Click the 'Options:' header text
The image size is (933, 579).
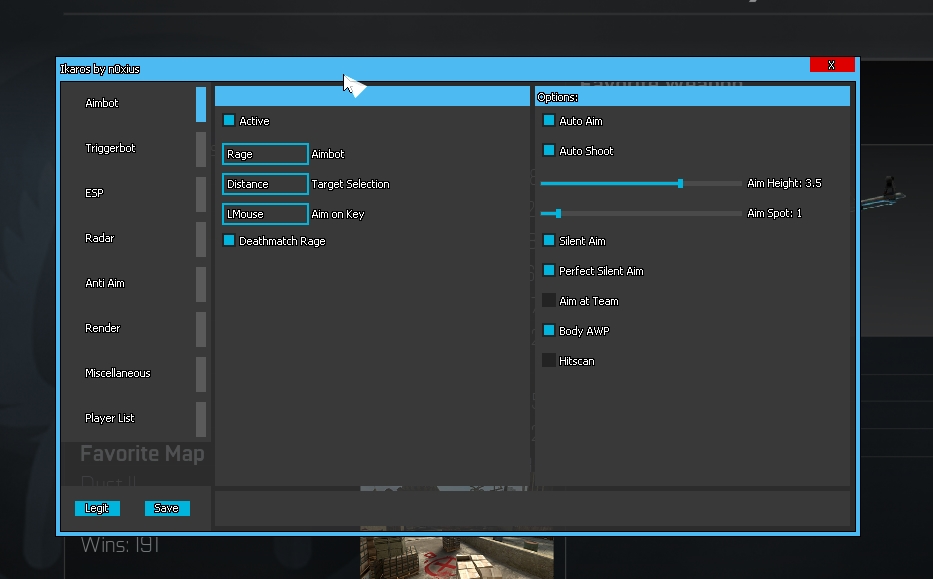(558, 97)
